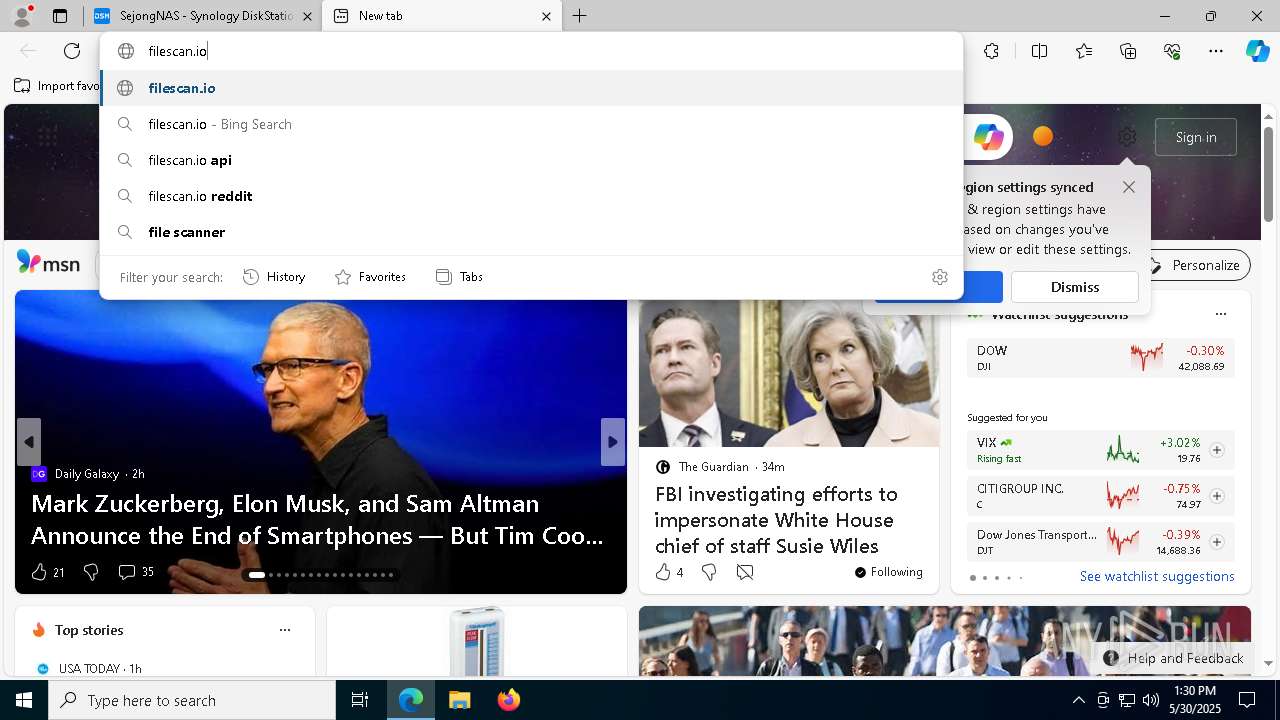
Task: Open Settings and more ellipsis menu
Action: click(x=1216, y=51)
